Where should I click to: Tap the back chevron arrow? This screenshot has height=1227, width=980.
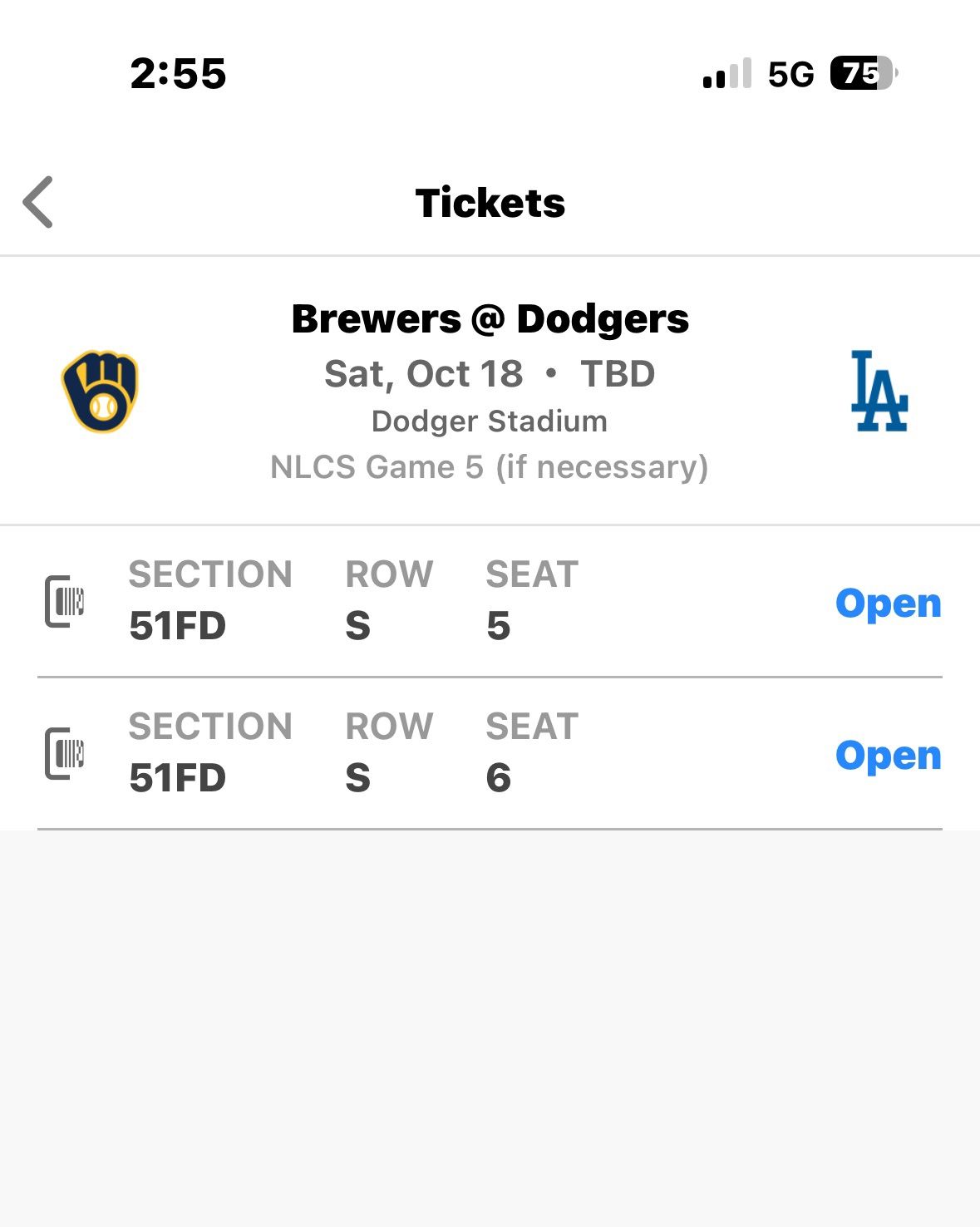[x=38, y=202]
